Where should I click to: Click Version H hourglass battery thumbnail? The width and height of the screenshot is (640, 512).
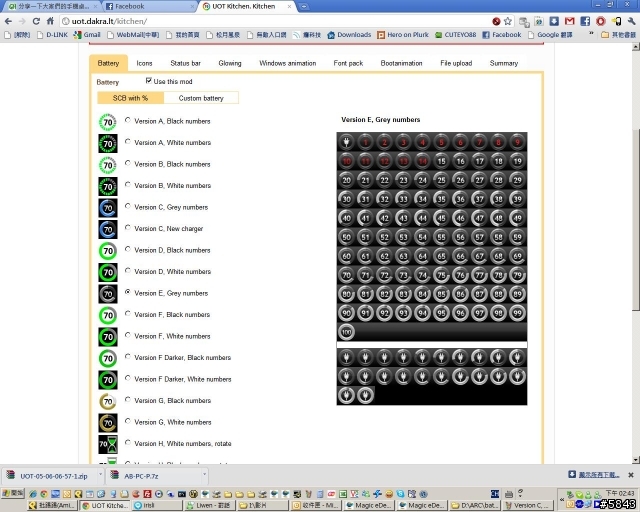click(107, 444)
